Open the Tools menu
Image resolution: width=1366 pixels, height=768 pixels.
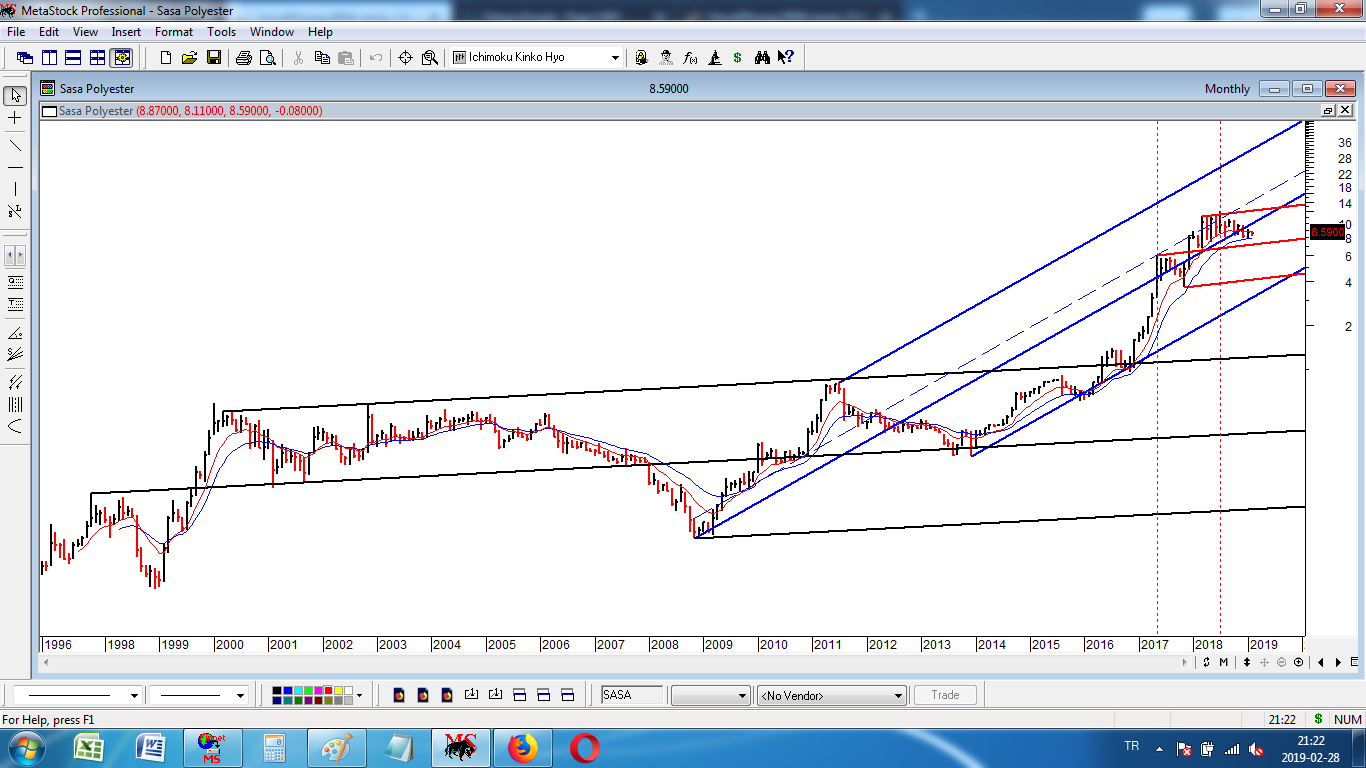[222, 32]
